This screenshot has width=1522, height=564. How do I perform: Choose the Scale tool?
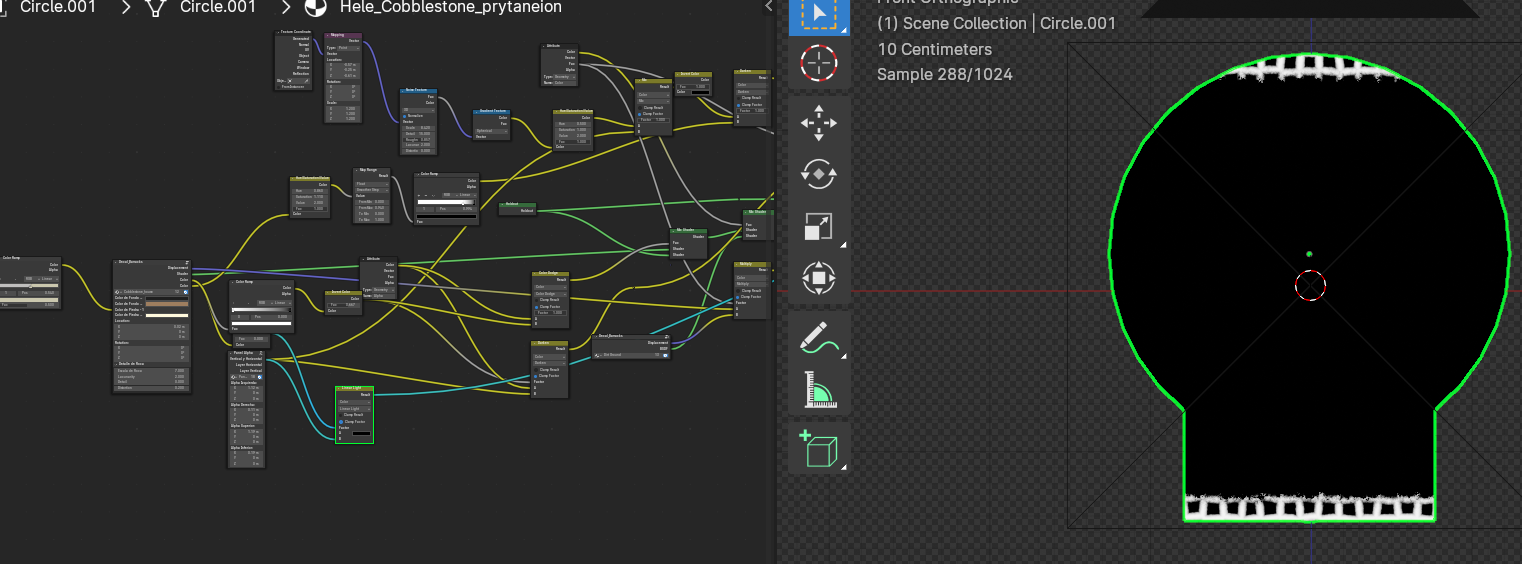click(x=818, y=226)
